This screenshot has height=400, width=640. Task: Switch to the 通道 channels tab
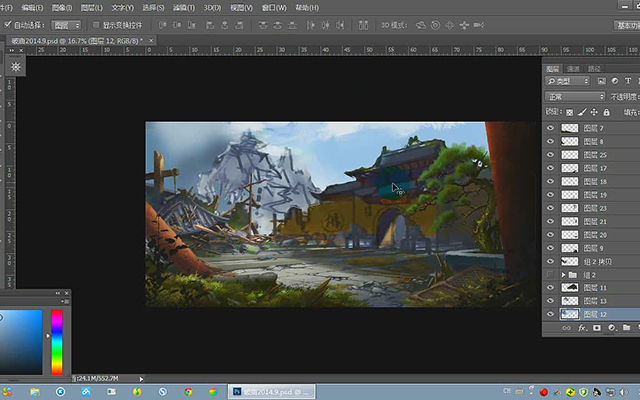(x=573, y=69)
